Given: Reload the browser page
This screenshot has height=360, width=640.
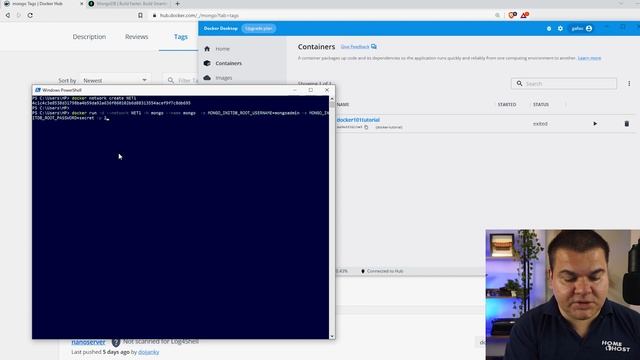Looking at the screenshot, I should tap(30, 15).
